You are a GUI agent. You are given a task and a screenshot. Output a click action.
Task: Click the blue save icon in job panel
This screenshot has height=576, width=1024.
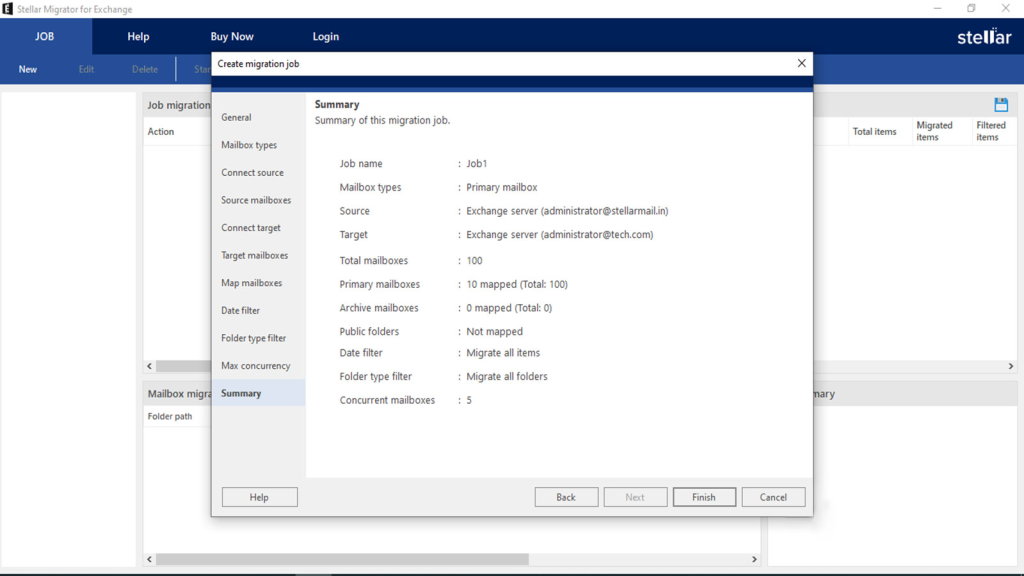pyautogui.click(x=1001, y=105)
